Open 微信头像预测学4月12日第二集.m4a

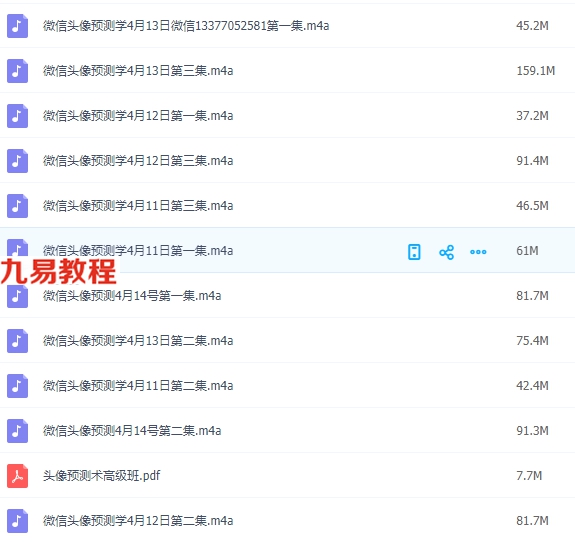[x=138, y=521]
